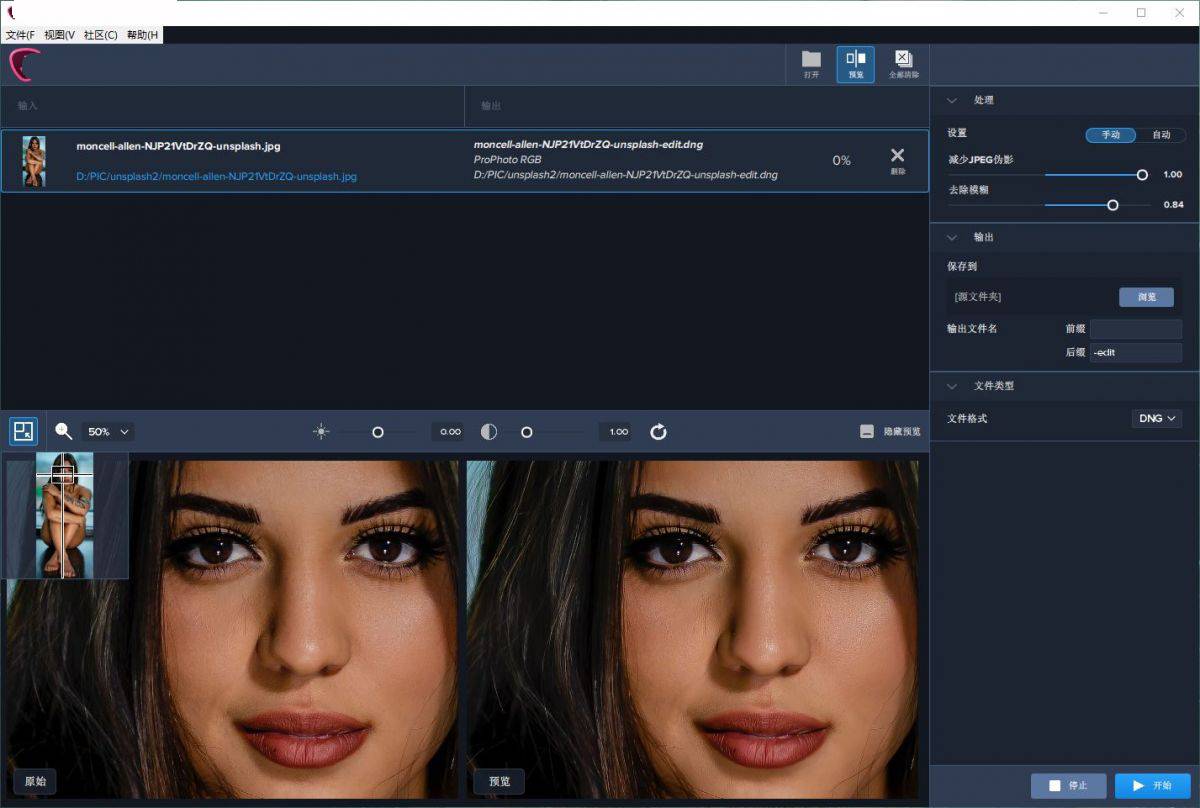Click the 隐藏预览 hide preview icon
This screenshot has height=808, width=1200.
coord(867,432)
